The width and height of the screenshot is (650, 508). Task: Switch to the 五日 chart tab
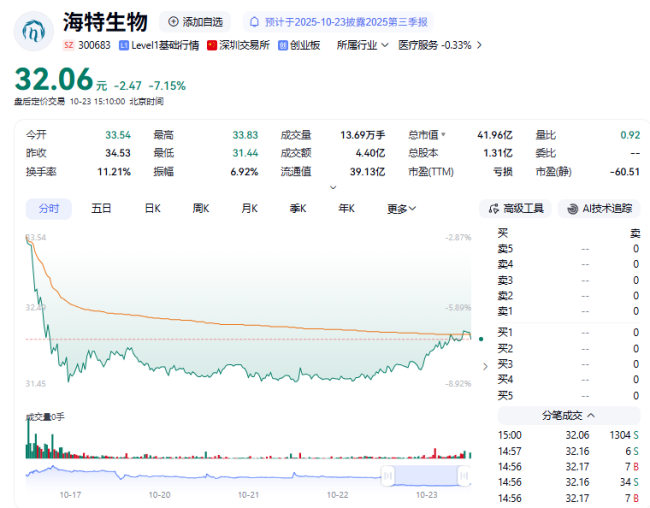pyautogui.click(x=101, y=208)
